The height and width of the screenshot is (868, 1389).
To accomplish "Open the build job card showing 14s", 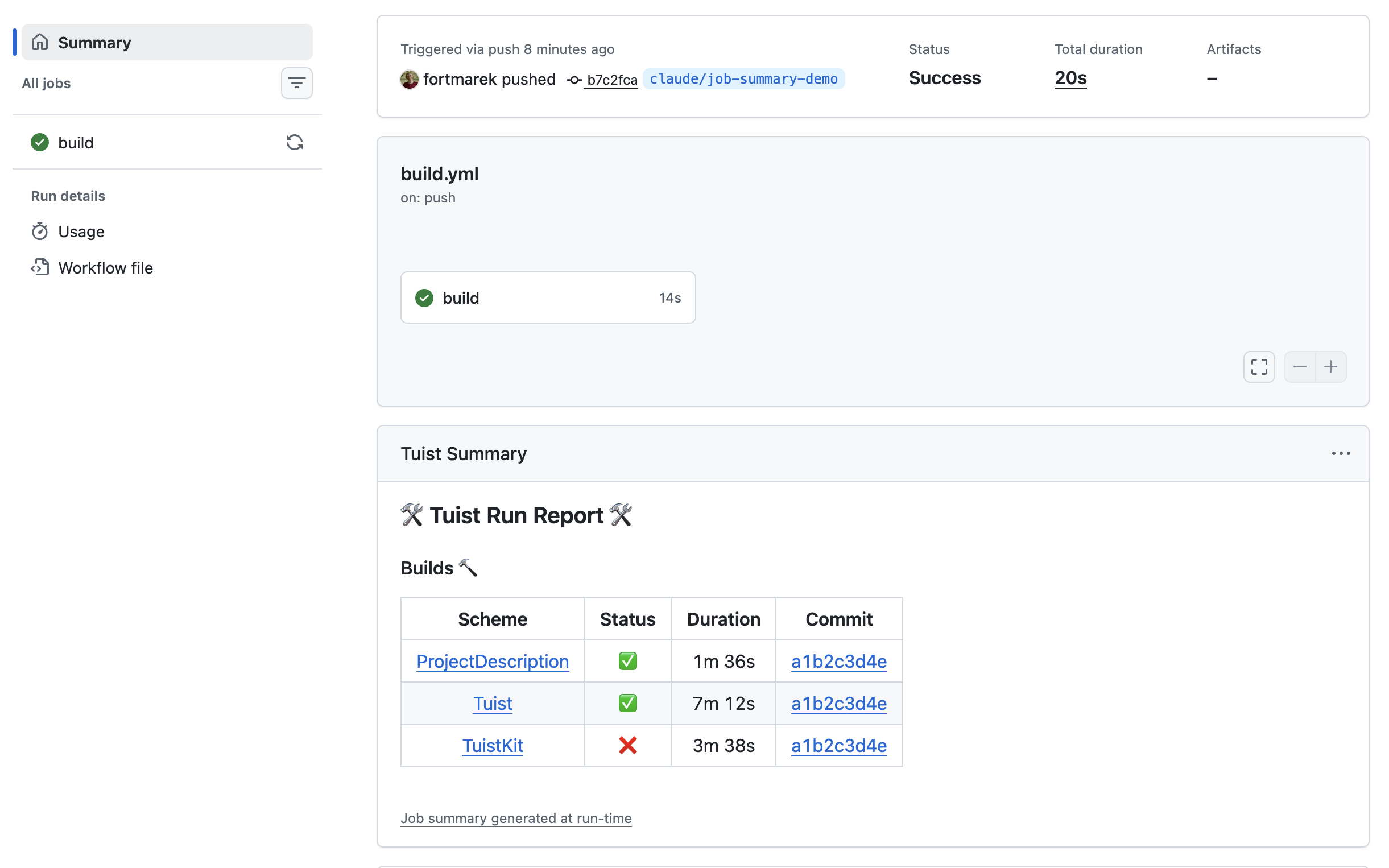I will click(x=548, y=297).
